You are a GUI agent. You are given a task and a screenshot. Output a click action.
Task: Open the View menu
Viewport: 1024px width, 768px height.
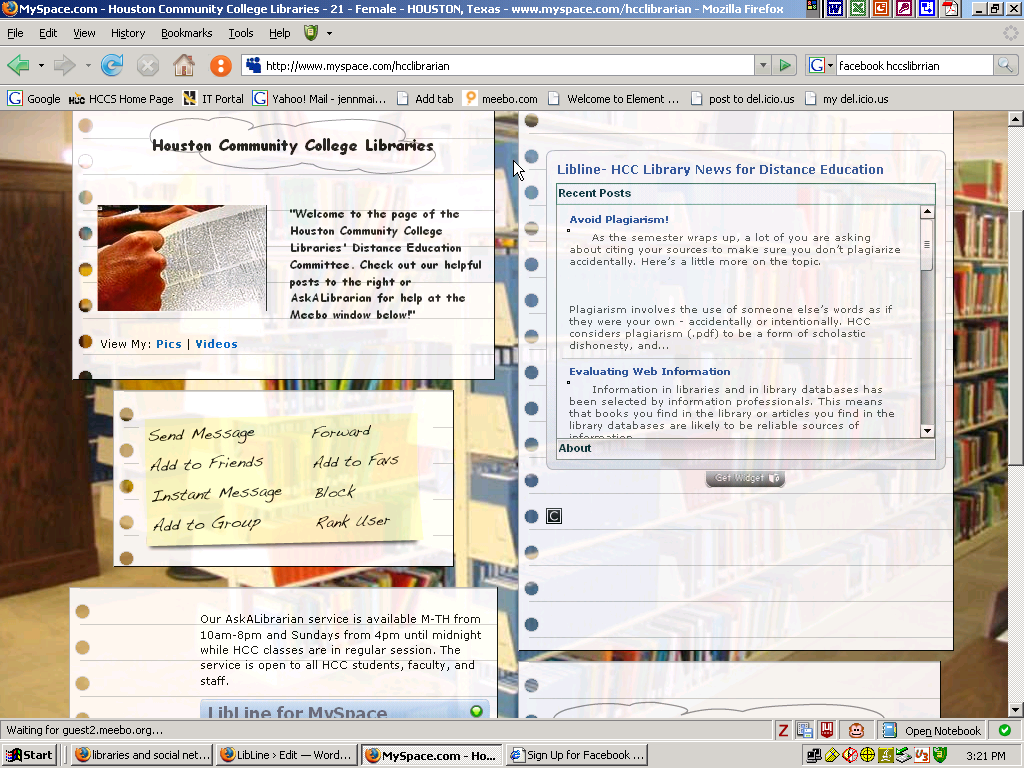pos(84,33)
